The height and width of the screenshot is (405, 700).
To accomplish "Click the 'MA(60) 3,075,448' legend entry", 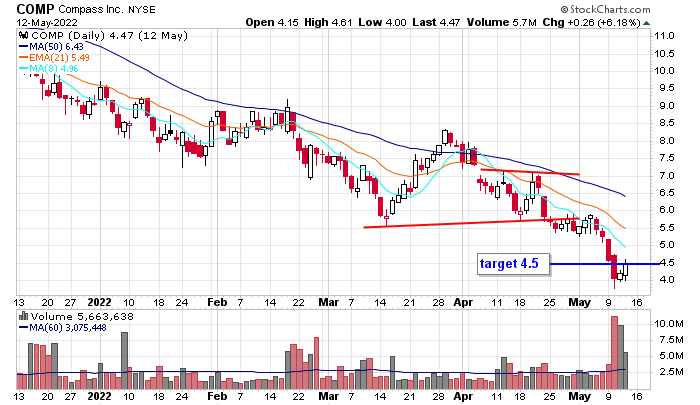I will click(x=62, y=328).
